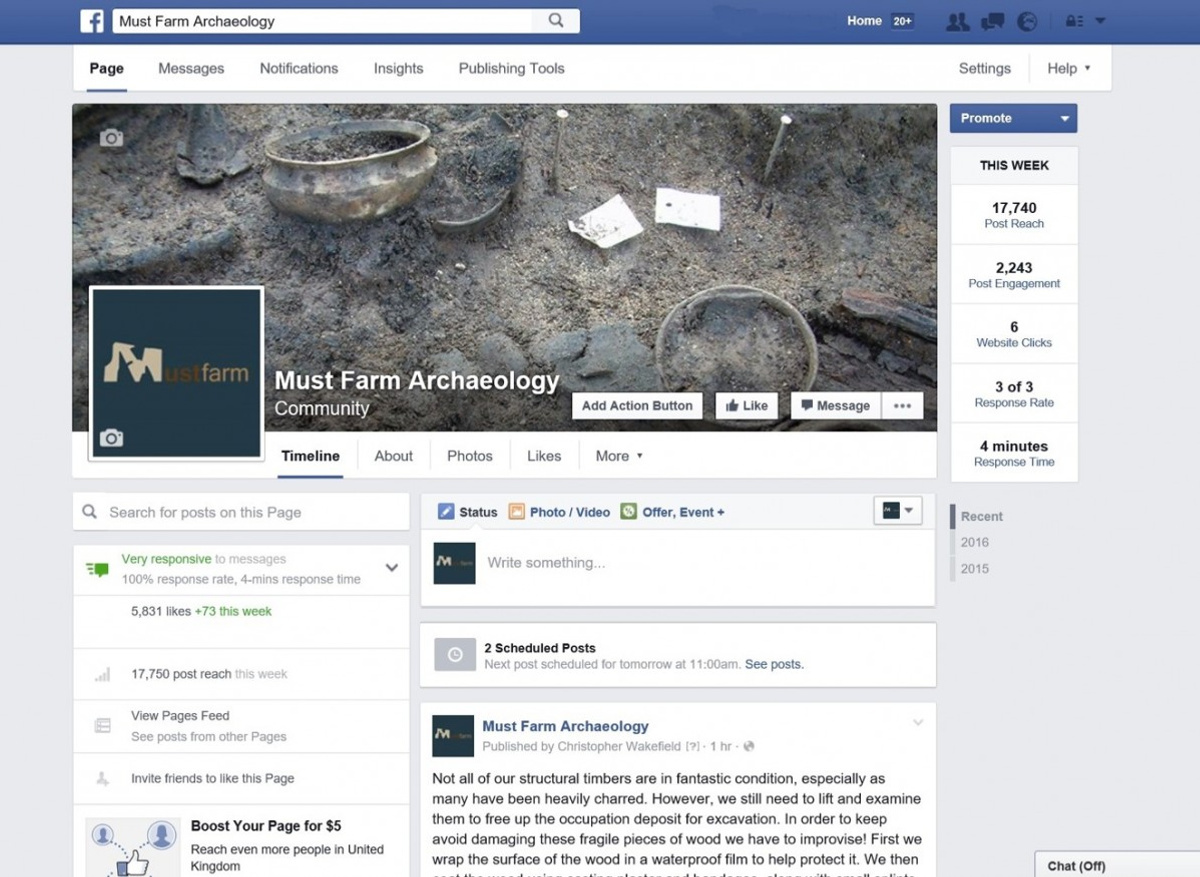Open Publishing Tools tab
Viewport: 1200px width, 877px height.
pyautogui.click(x=512, y=68)
